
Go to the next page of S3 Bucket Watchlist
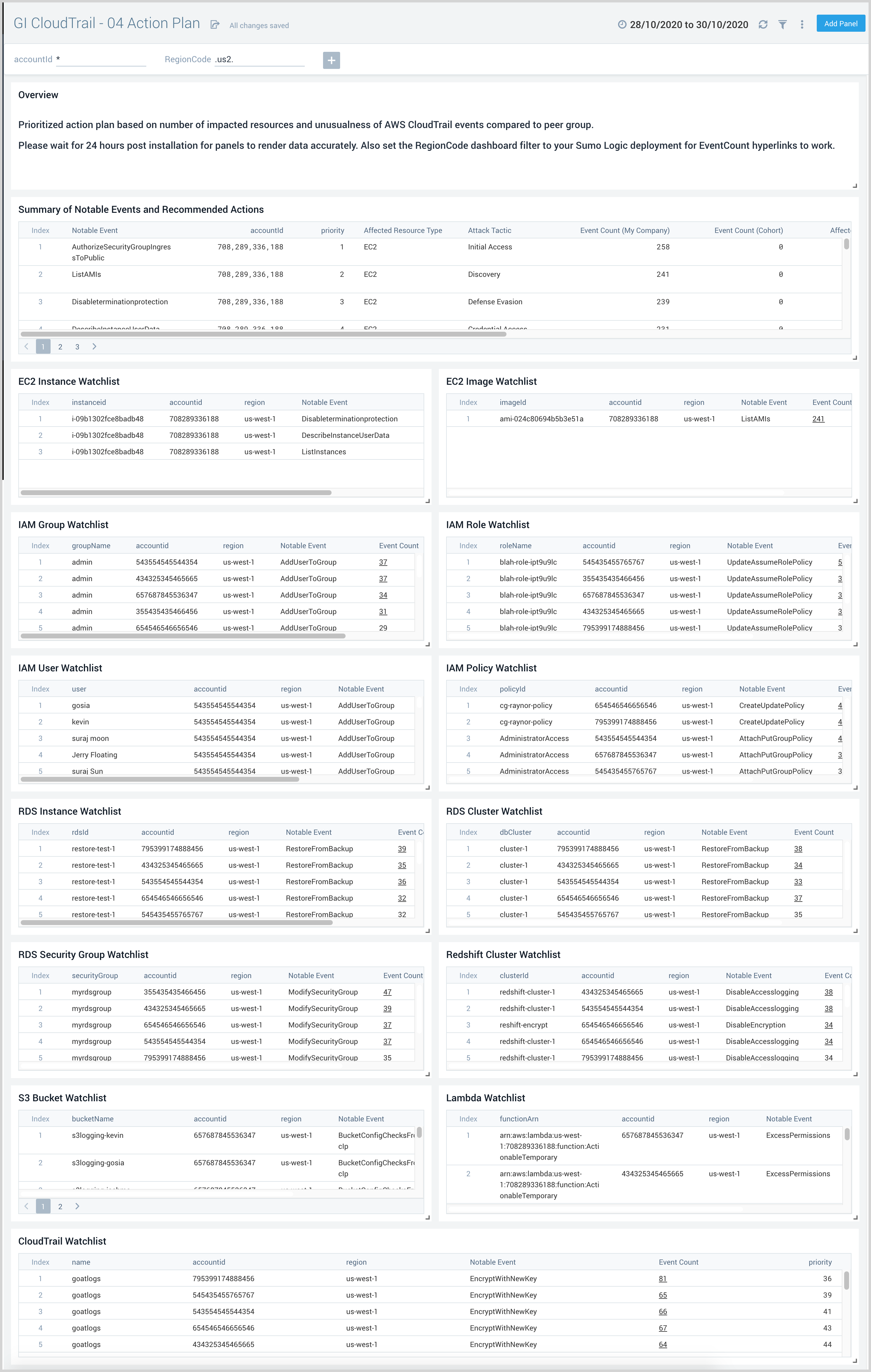77,1206
